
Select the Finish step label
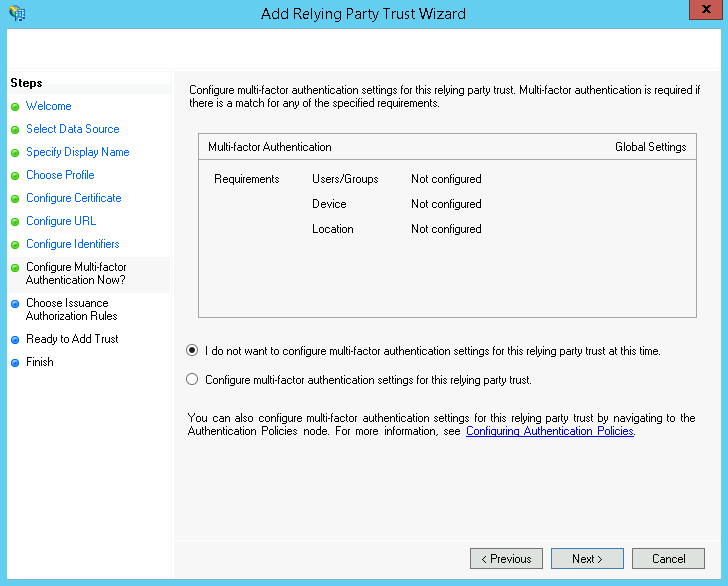pos(40,362)
